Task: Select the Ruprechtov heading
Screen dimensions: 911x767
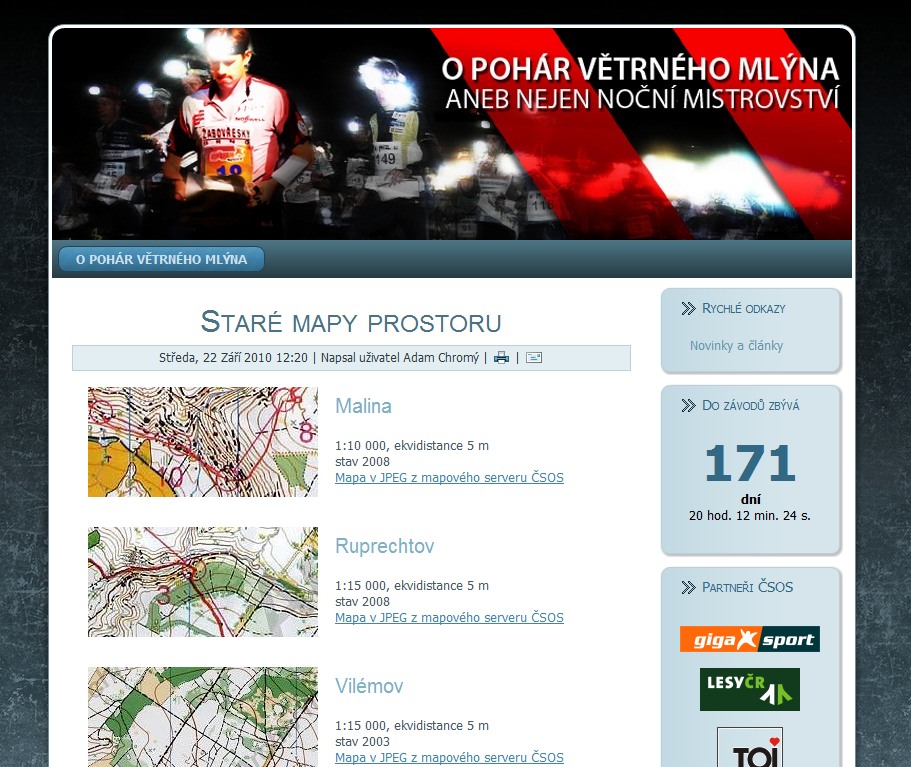Action: point(385,546)
